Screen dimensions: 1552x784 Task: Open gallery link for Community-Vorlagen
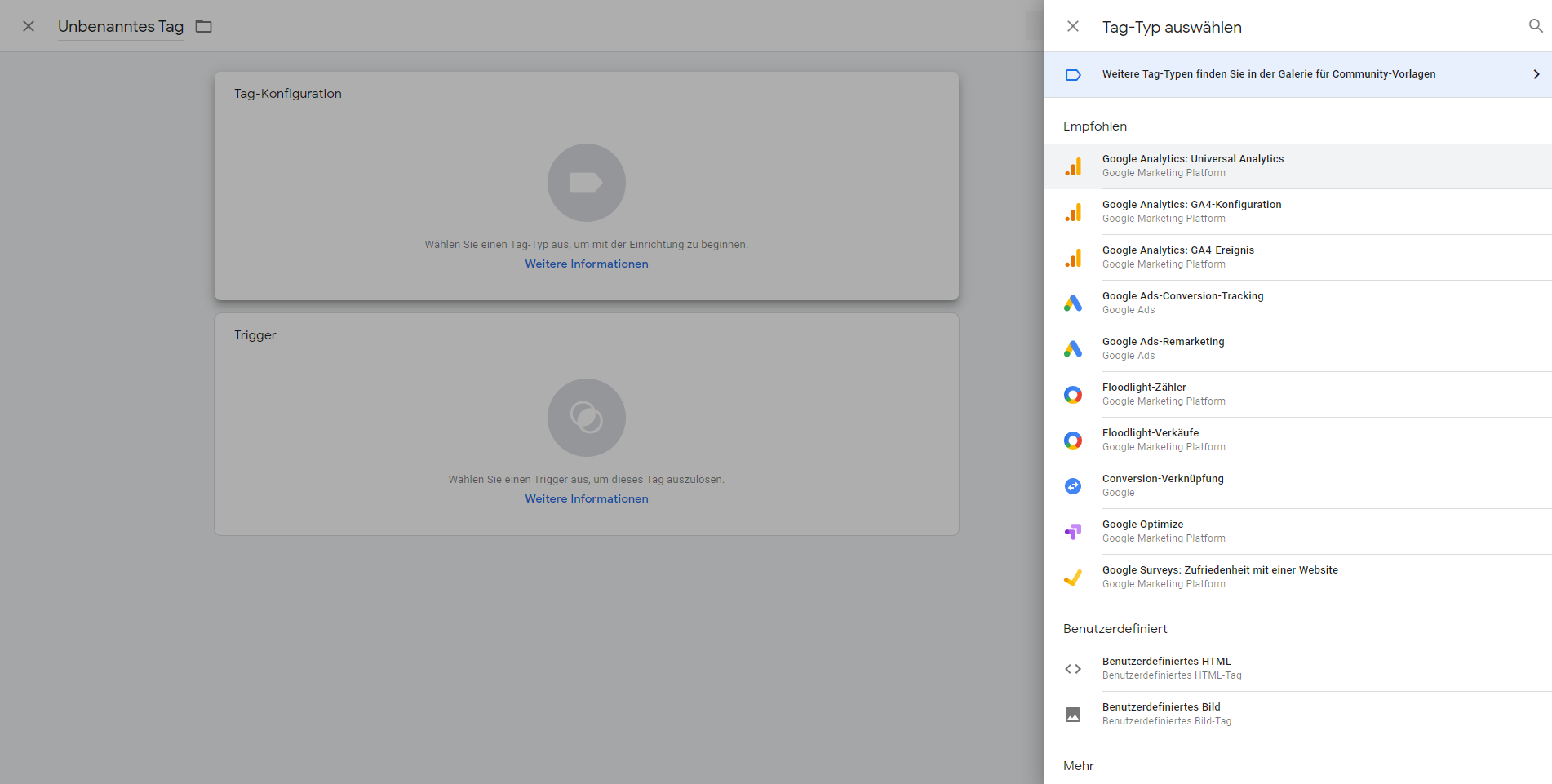pos(1297,75)
